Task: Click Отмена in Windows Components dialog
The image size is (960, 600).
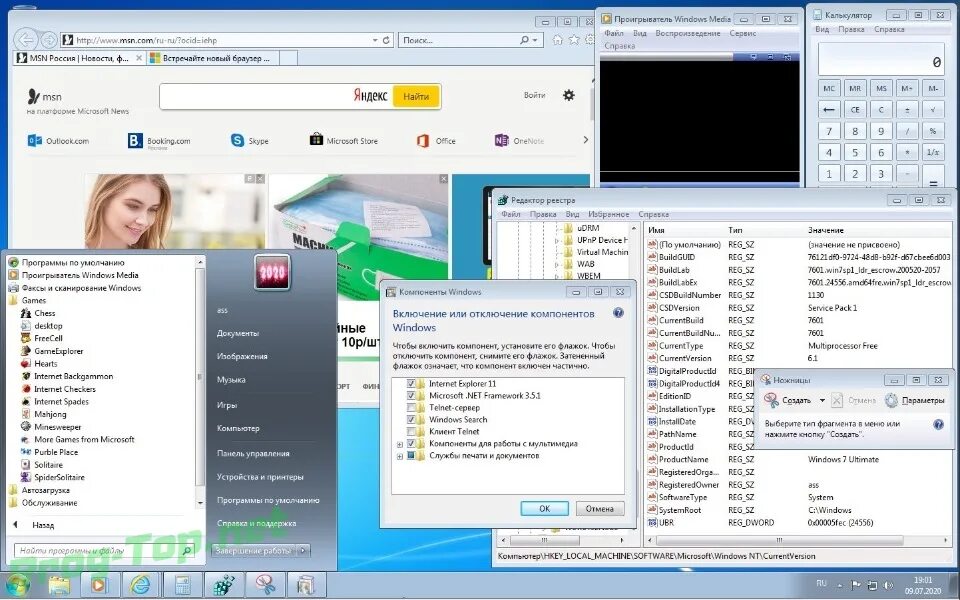Action: click(x=599, y=508)
